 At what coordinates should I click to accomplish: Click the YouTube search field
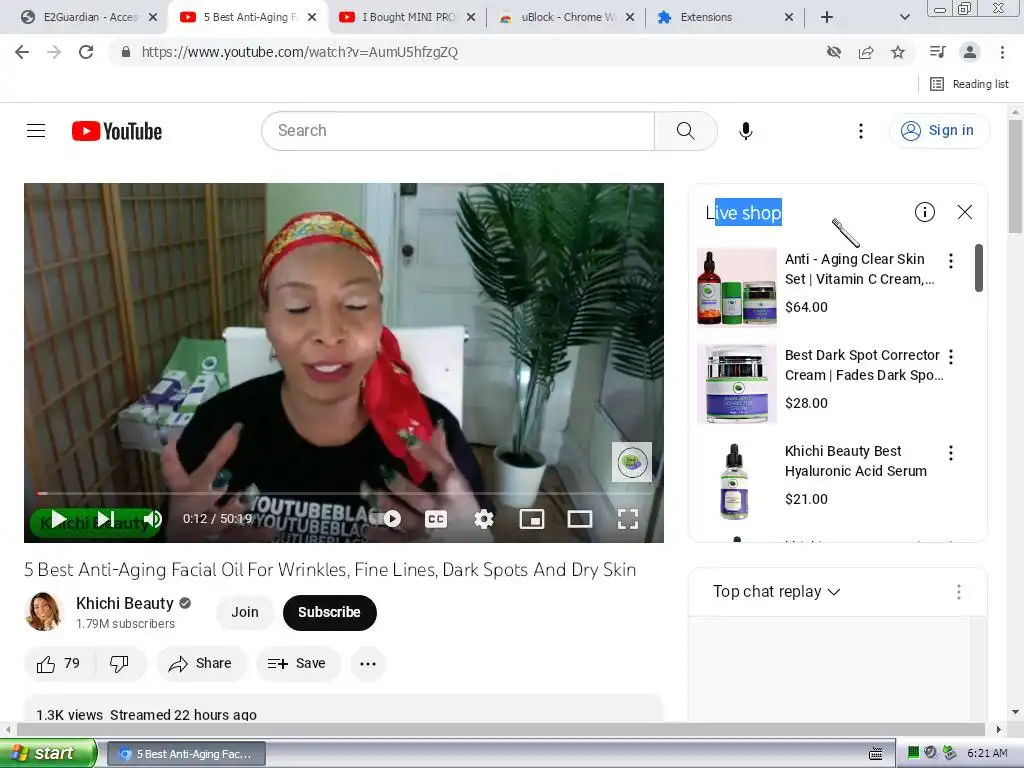[458, 131]
